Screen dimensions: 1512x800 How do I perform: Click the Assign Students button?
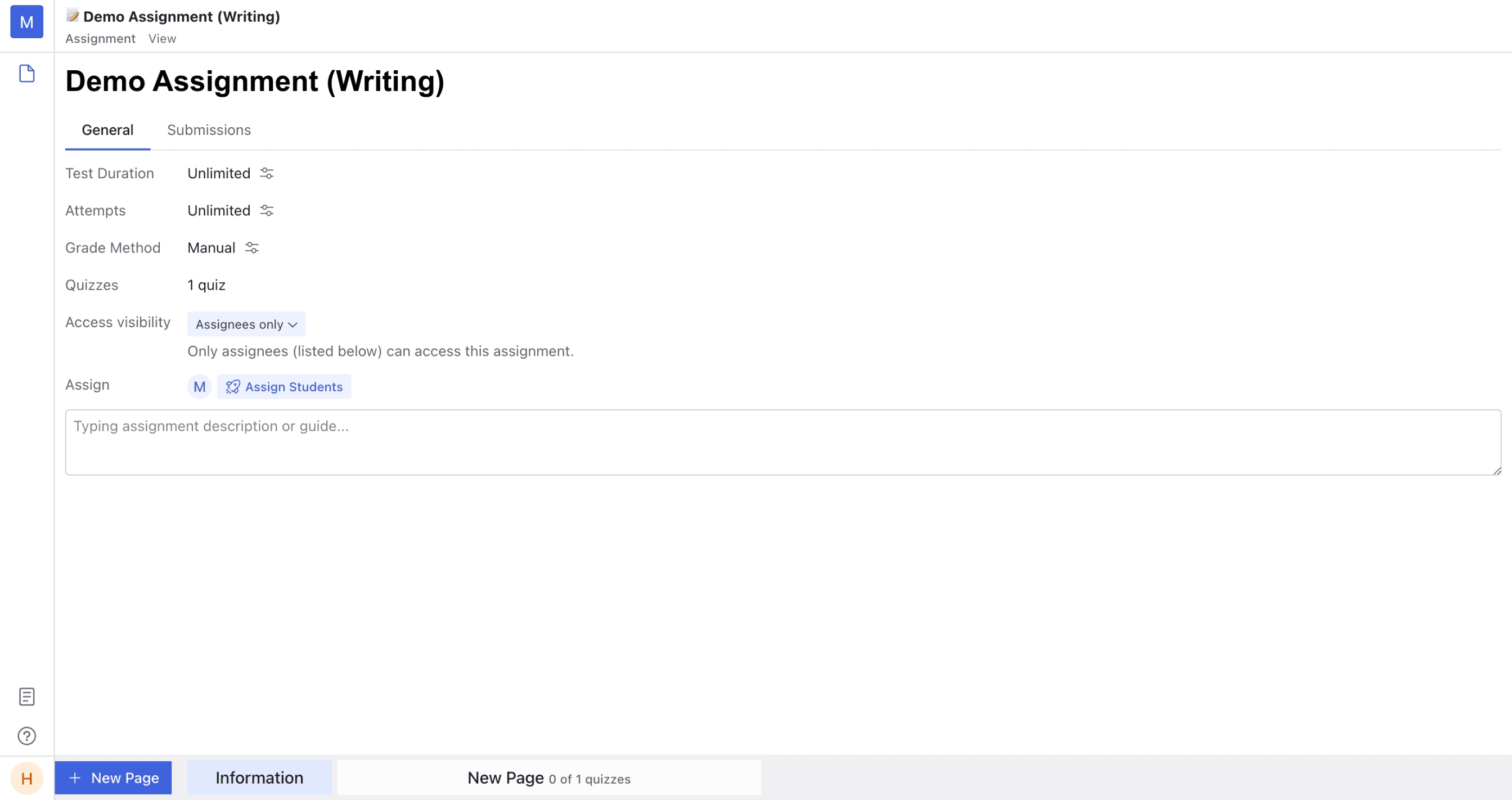pos(284,386)
